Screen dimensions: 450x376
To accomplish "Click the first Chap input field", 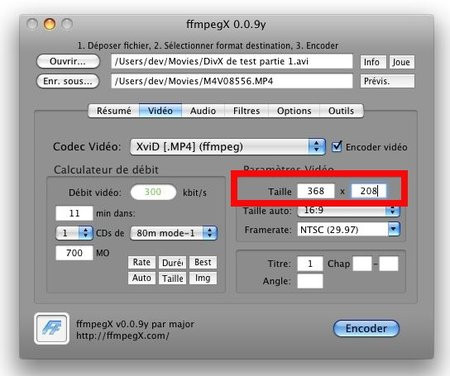I will [362, 264].
